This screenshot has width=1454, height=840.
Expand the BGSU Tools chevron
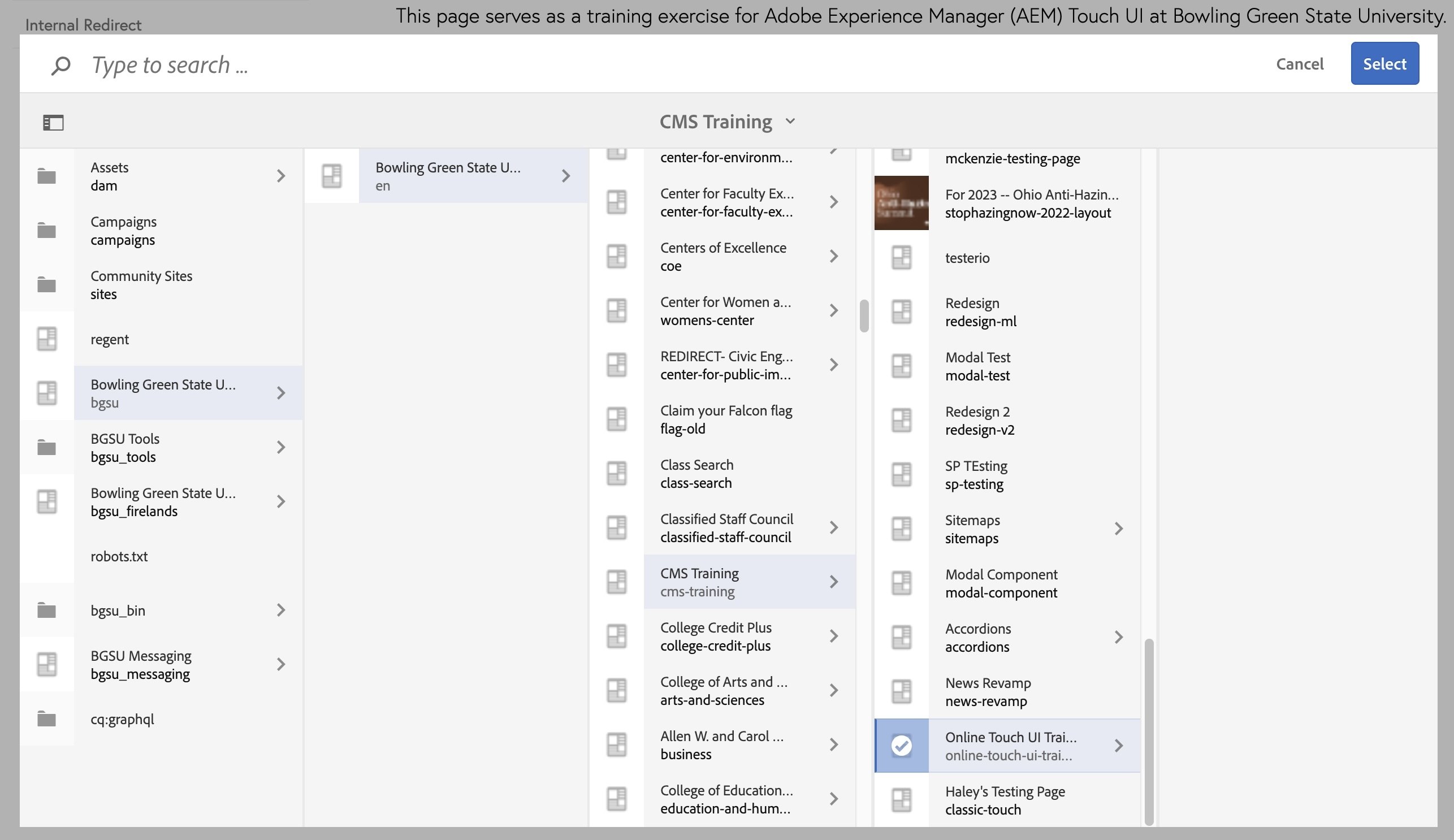coord(281,447)
